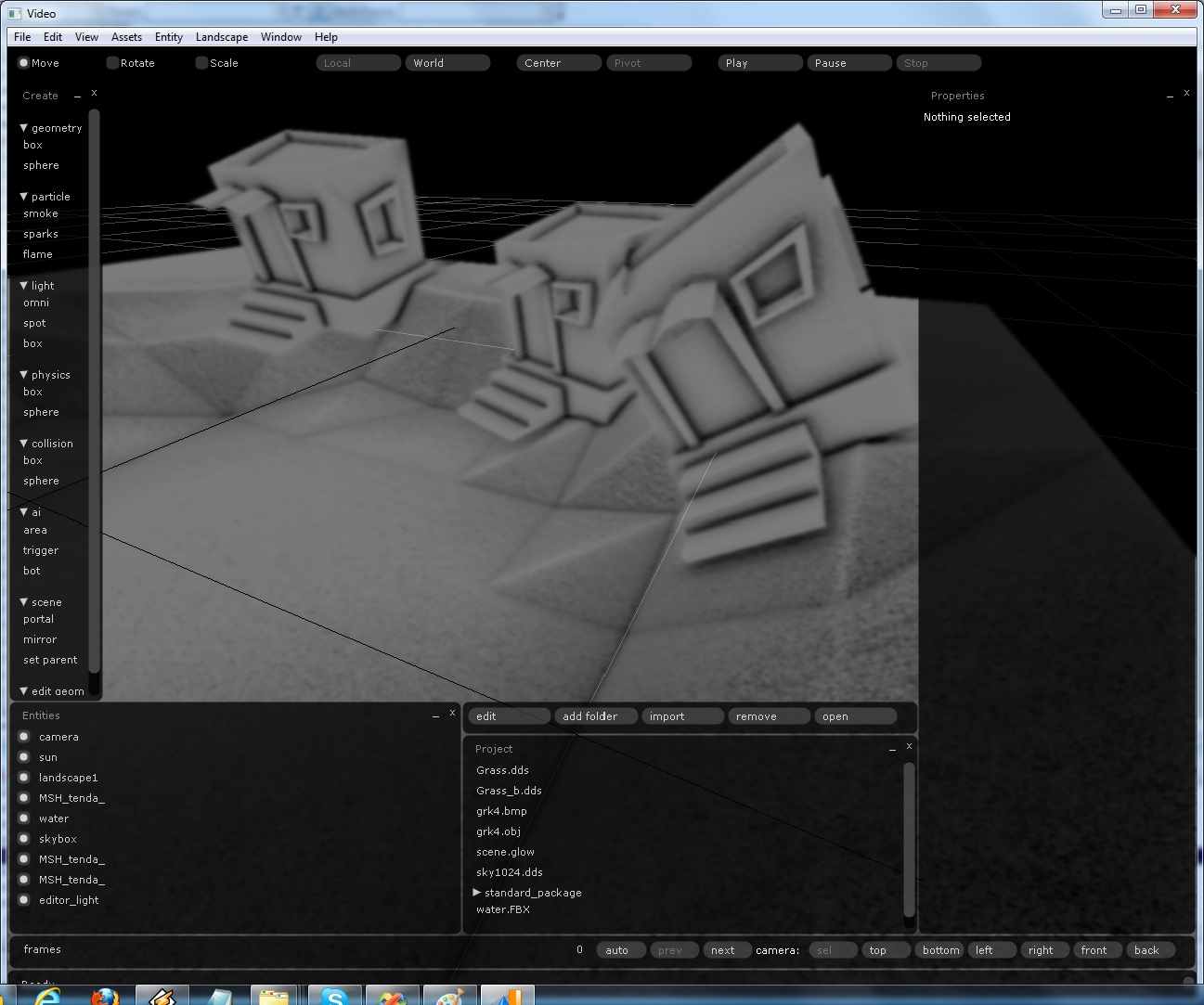Toggle the camera entity radio
The height and width of the screenshot is (1005, 1204).
coord(24,737)
